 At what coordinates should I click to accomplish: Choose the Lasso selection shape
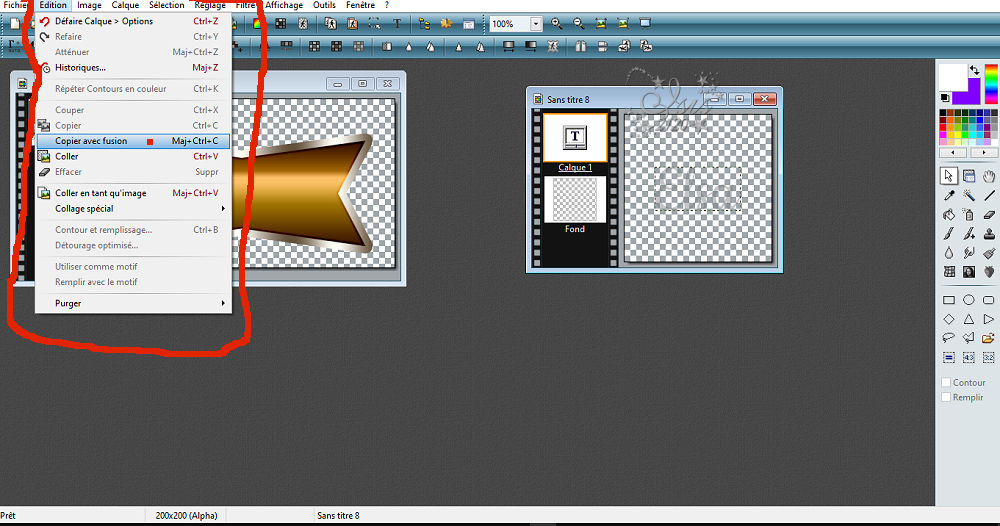click(x=948, y=338)
